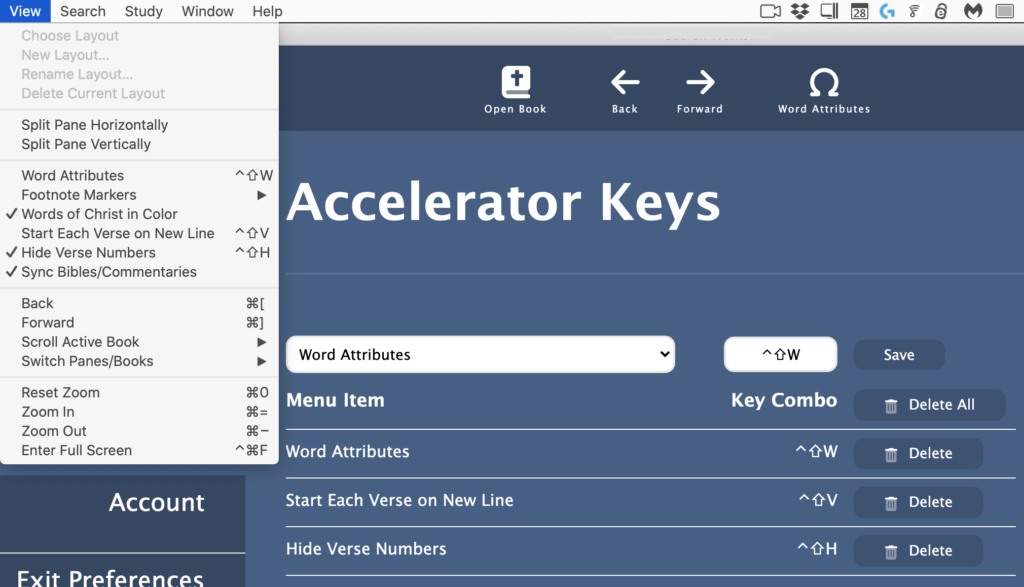Click the display-with-sidebar menu bar icon
Screen dimensions: 1024x587
829,11
